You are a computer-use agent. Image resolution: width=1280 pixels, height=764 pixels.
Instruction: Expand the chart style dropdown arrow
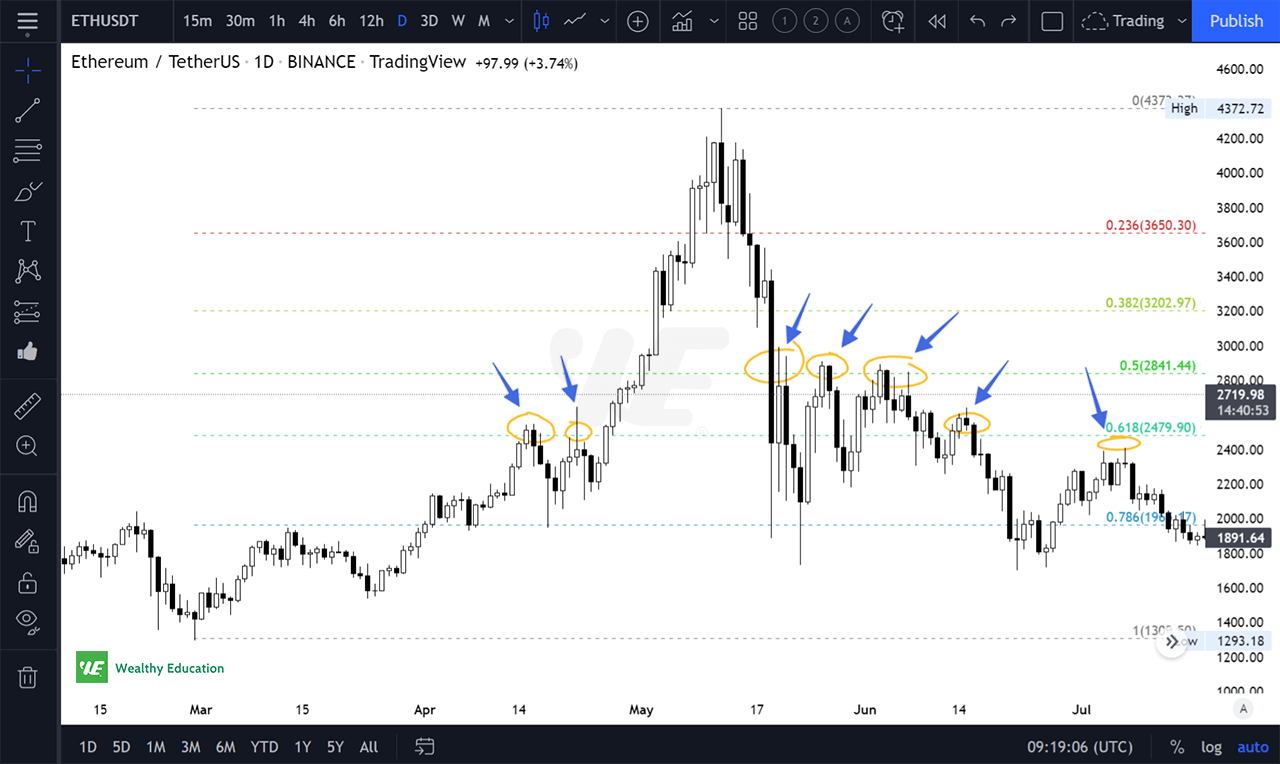[603, 21]
